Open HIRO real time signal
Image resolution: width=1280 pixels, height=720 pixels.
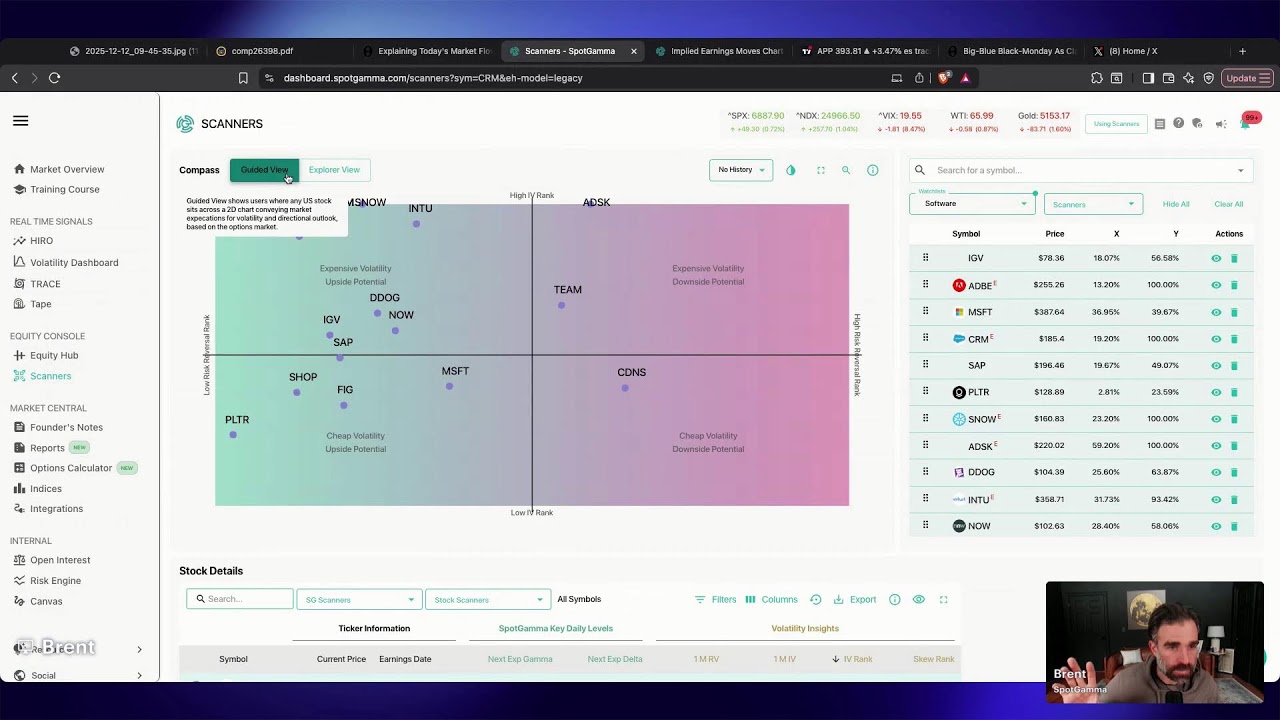(41, 241)
